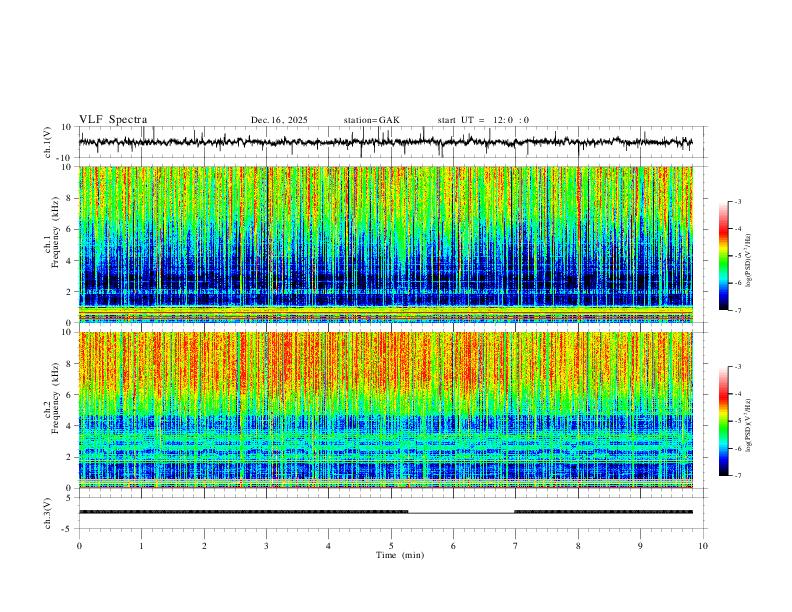Click the "-7" label on ch.1 color bar
Viewport: 792px width, 612px height.
pyautogui.click(x=738, y=310)
